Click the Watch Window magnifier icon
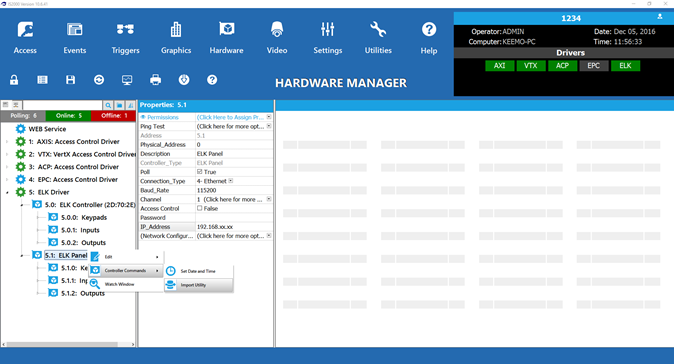This screenshot has width=674, height=364. click(x=95, y=284)
